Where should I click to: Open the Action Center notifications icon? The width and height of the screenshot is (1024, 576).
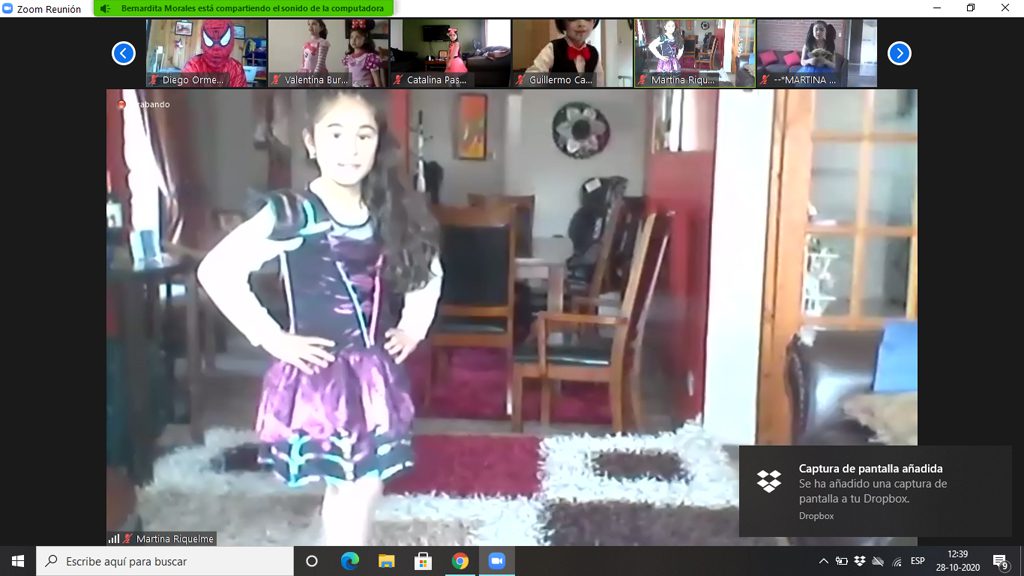(x=999, y=561)
